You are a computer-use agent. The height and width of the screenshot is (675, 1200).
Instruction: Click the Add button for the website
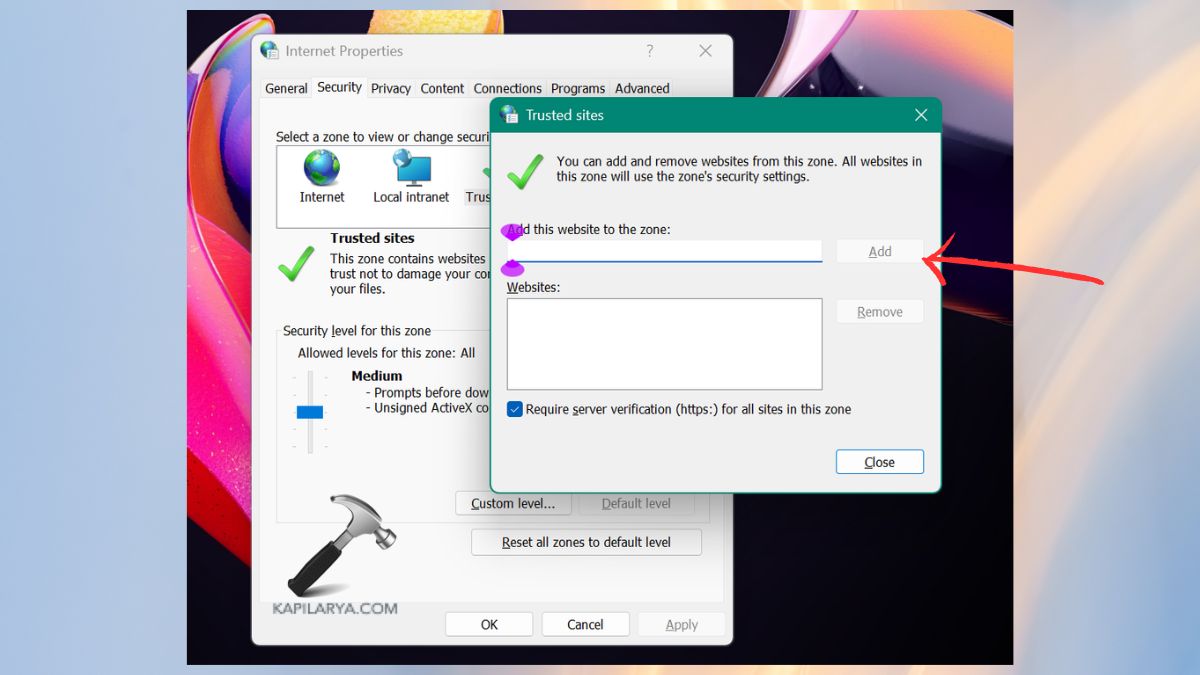[x=879, y=251]
